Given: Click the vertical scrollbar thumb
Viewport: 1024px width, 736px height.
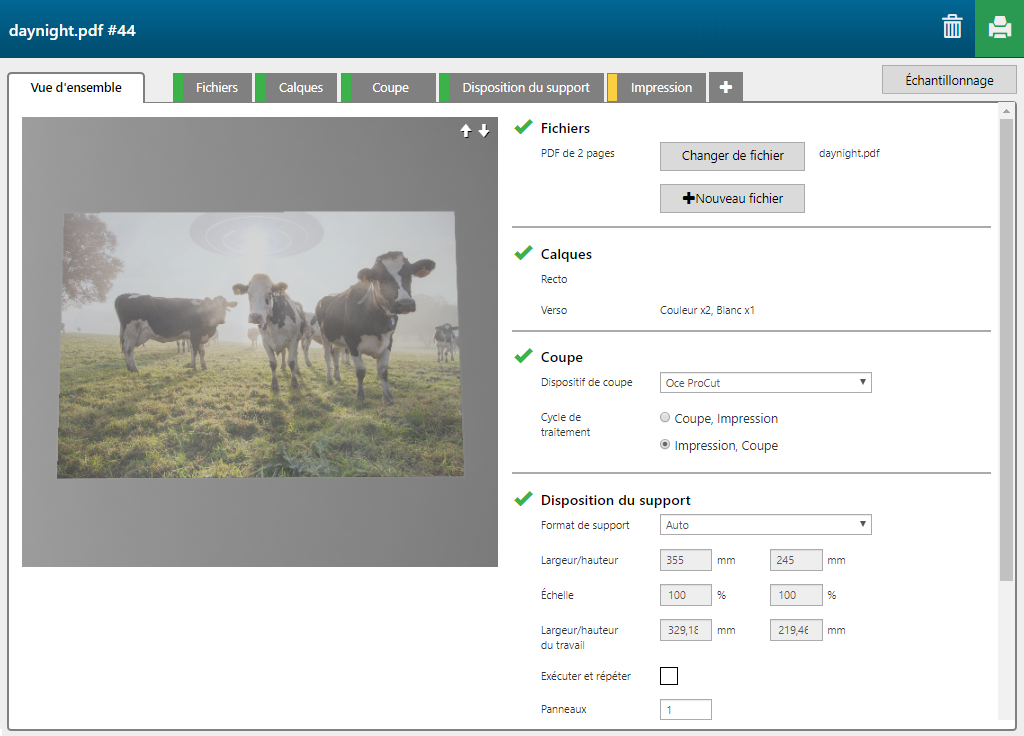Looking at the screenshot, I should tap(1006, 349).
